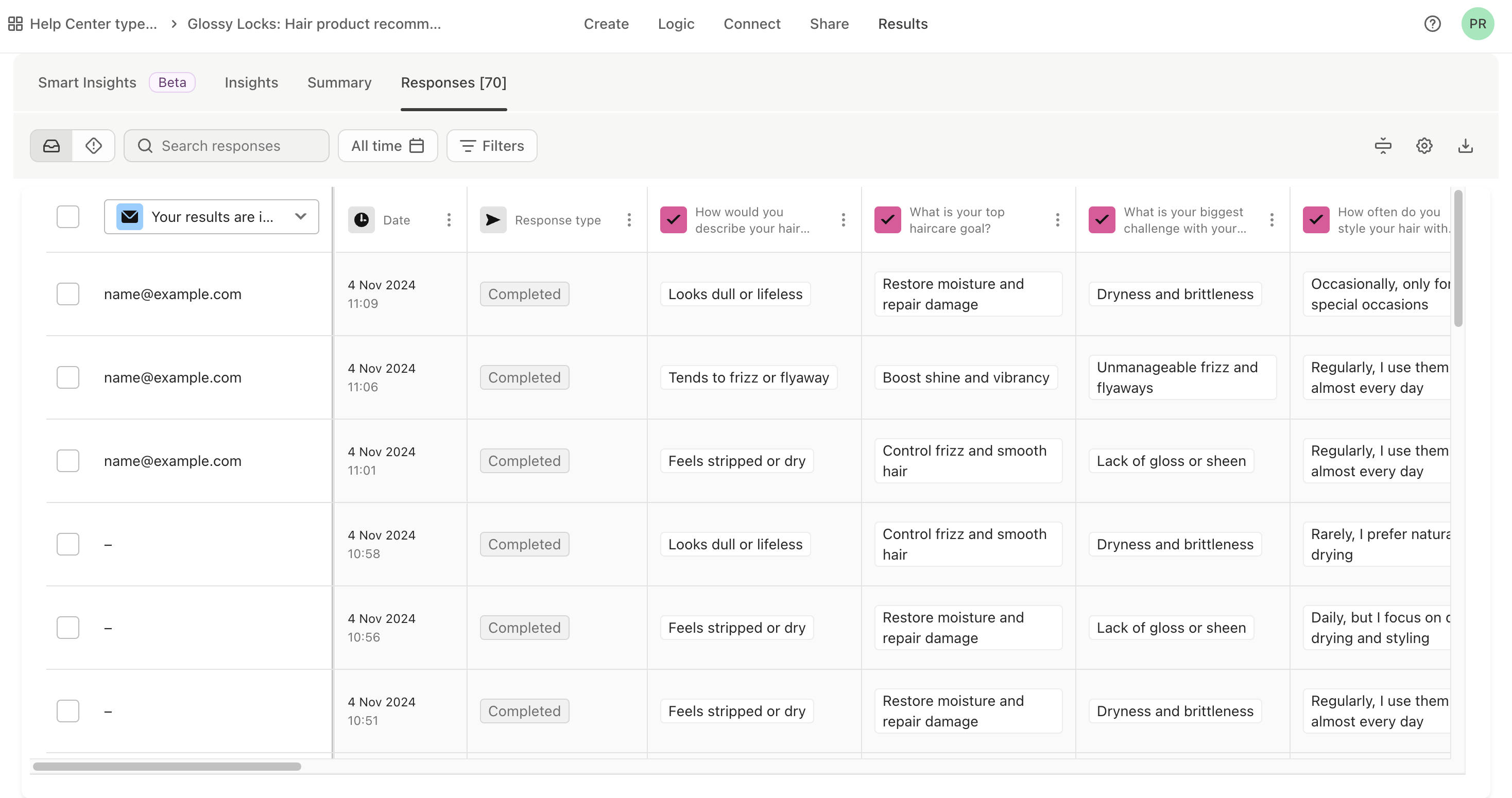The width and height of the screenshot is (1512, 798).
Task: Open the PR user avatar menu
Action: [x=1477, y=24]
